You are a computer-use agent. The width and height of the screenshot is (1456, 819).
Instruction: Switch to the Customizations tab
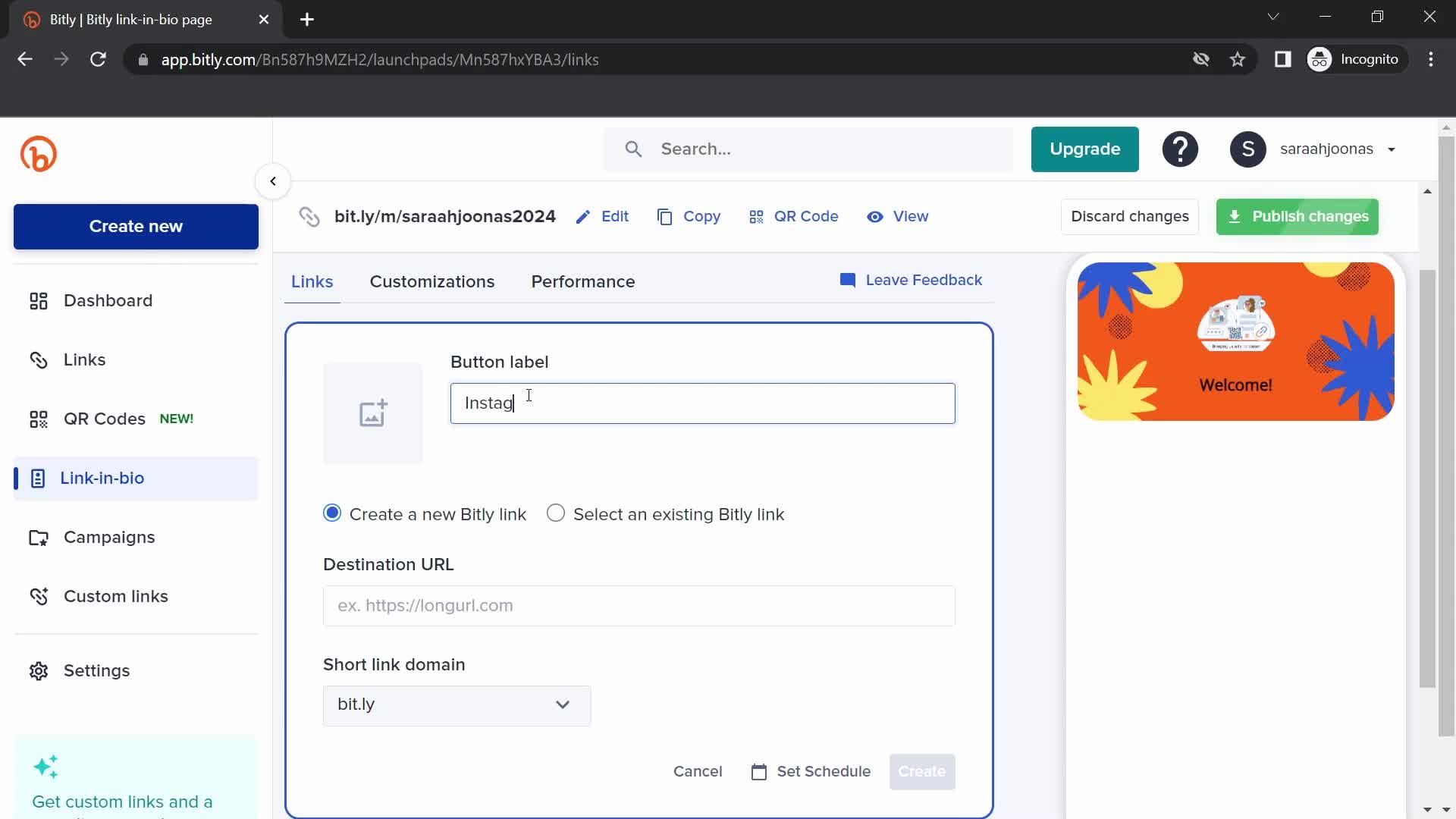(432, 282)
